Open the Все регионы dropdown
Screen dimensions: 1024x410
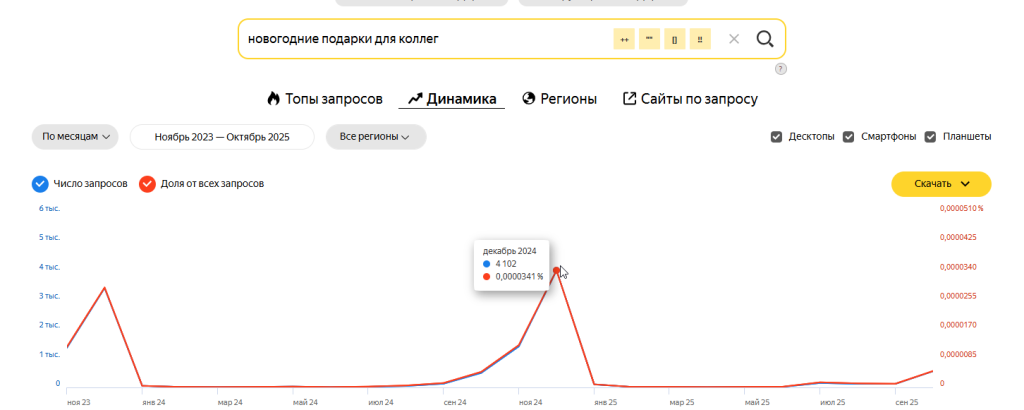[x=375, y=137]
